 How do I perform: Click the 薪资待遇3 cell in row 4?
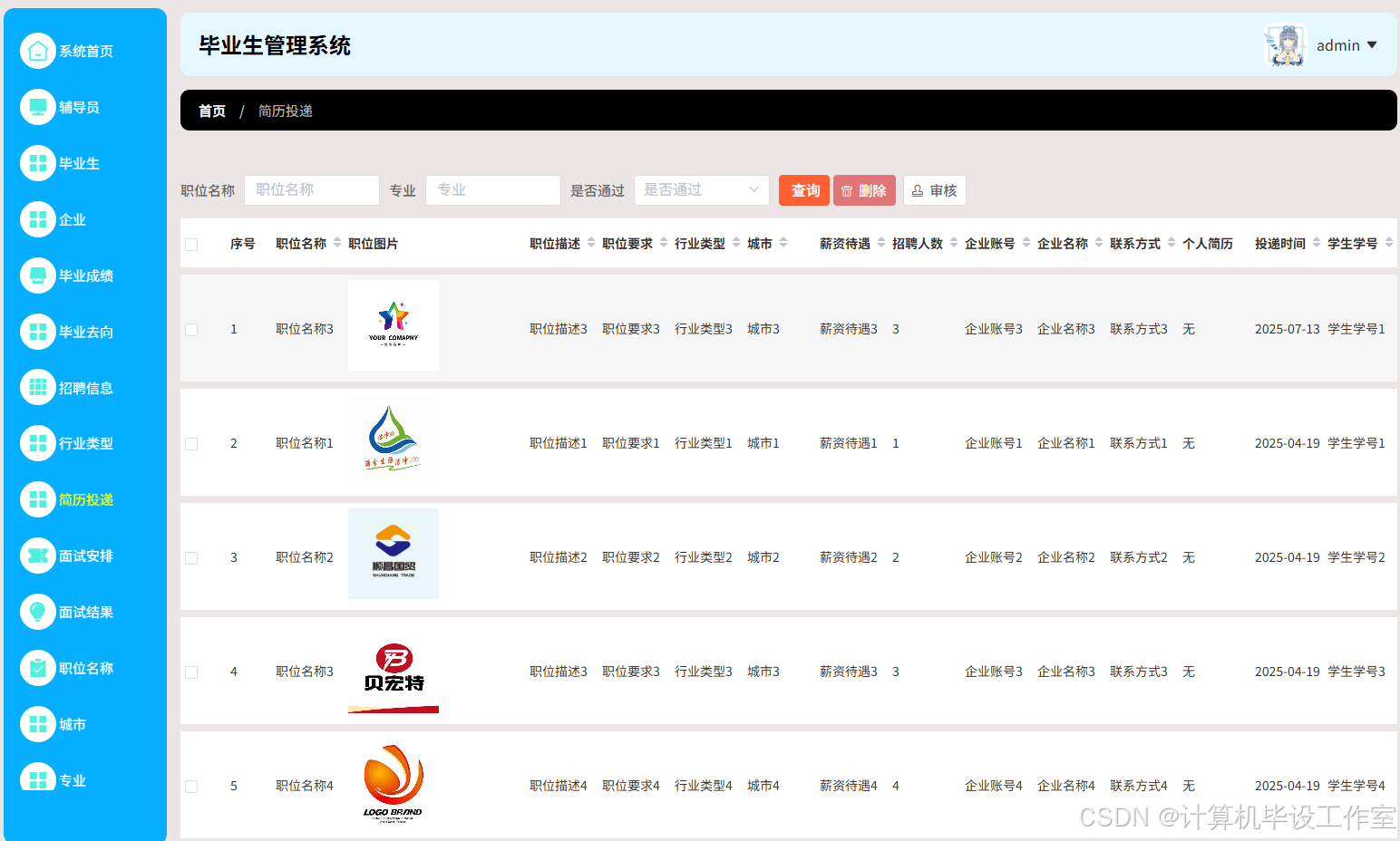coord(849,672)
